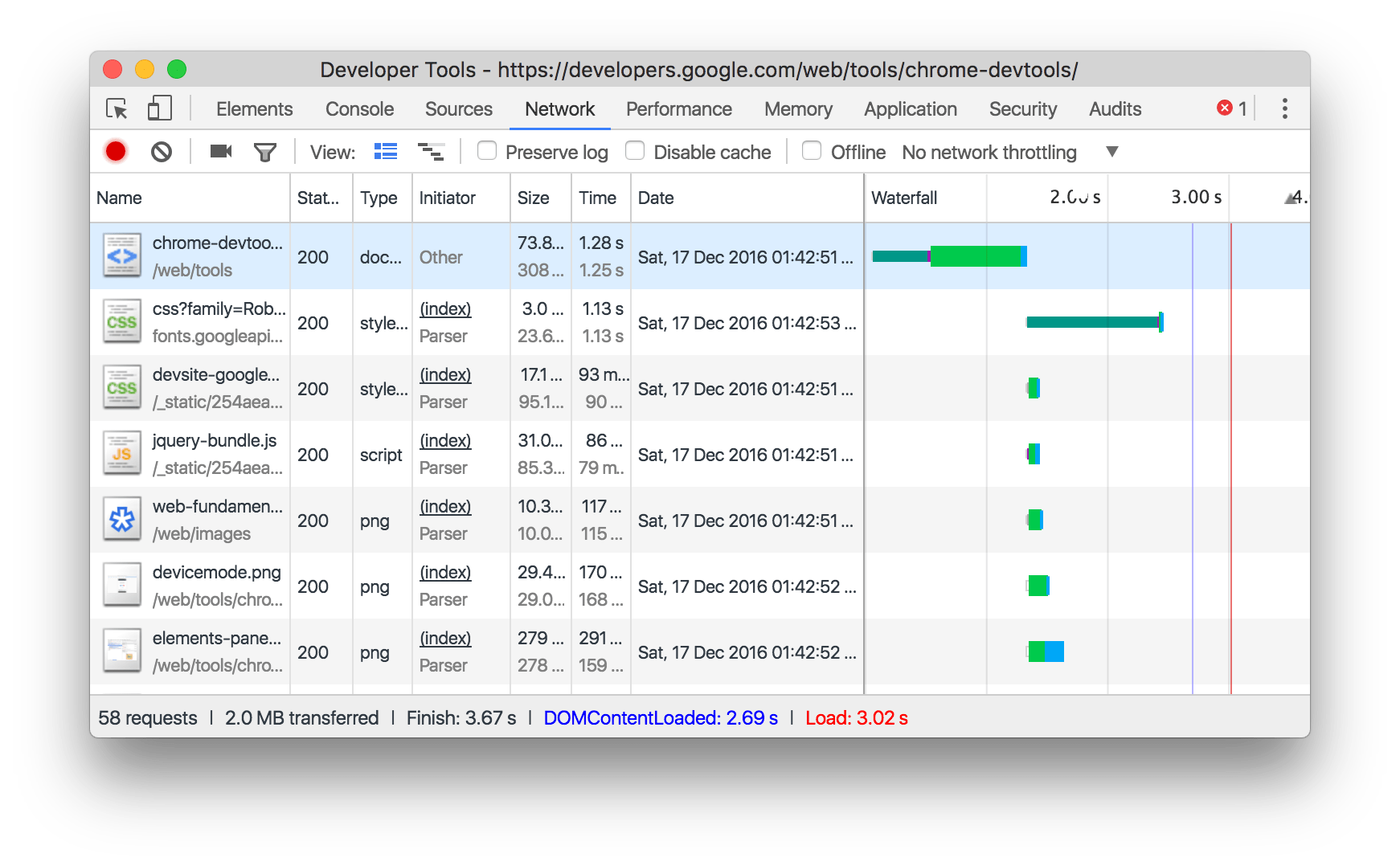Stop recording network log
The width and height of the screenshot is (1400, 866).
(115, 151)
